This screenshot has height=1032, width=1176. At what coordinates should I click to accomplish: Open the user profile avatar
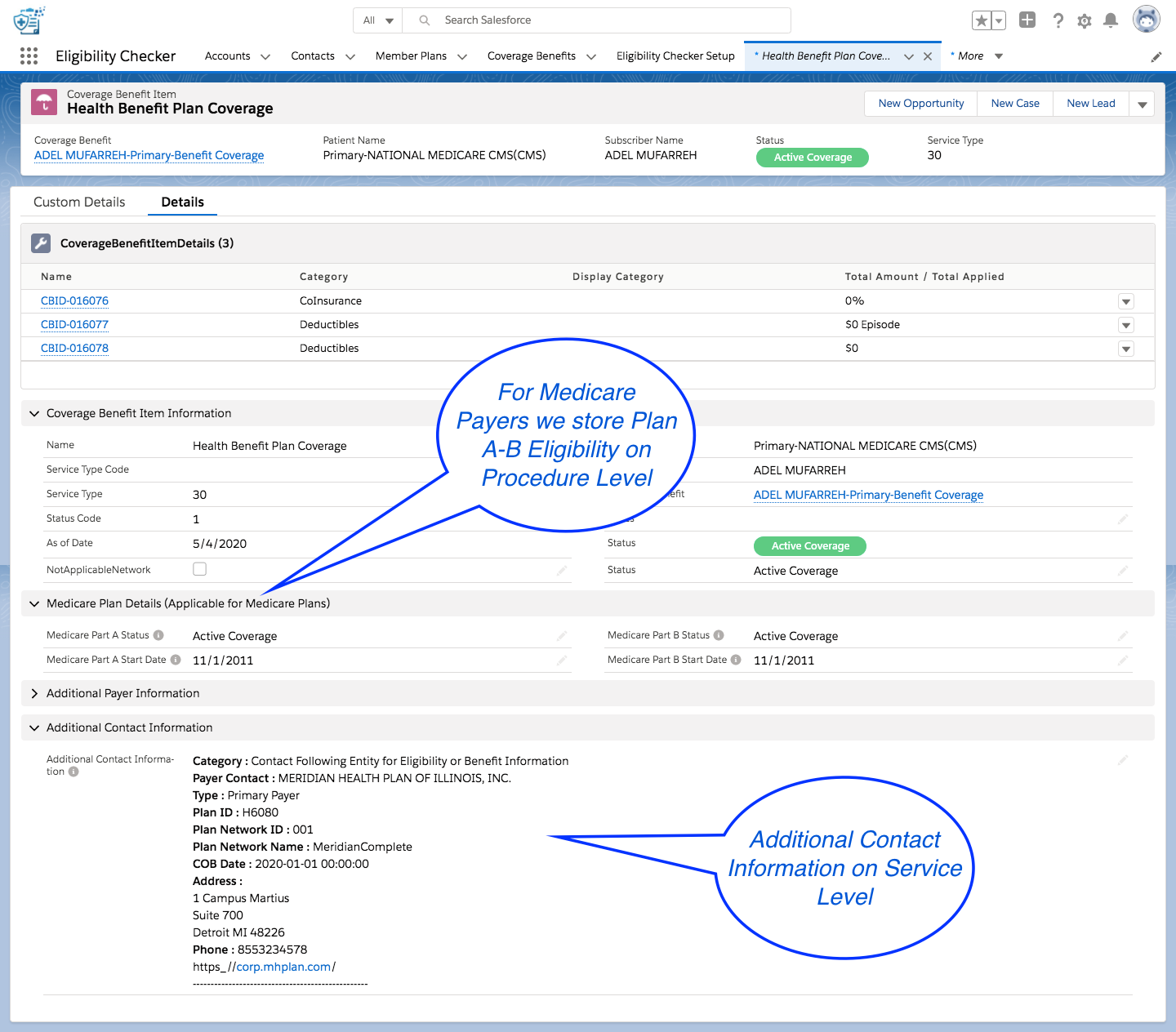(1146, 20)
